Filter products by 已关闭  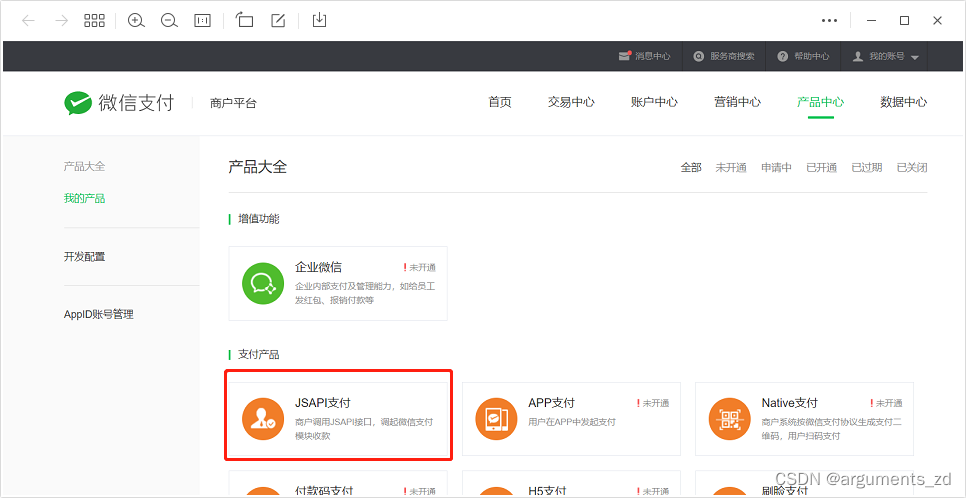point(912,168)
